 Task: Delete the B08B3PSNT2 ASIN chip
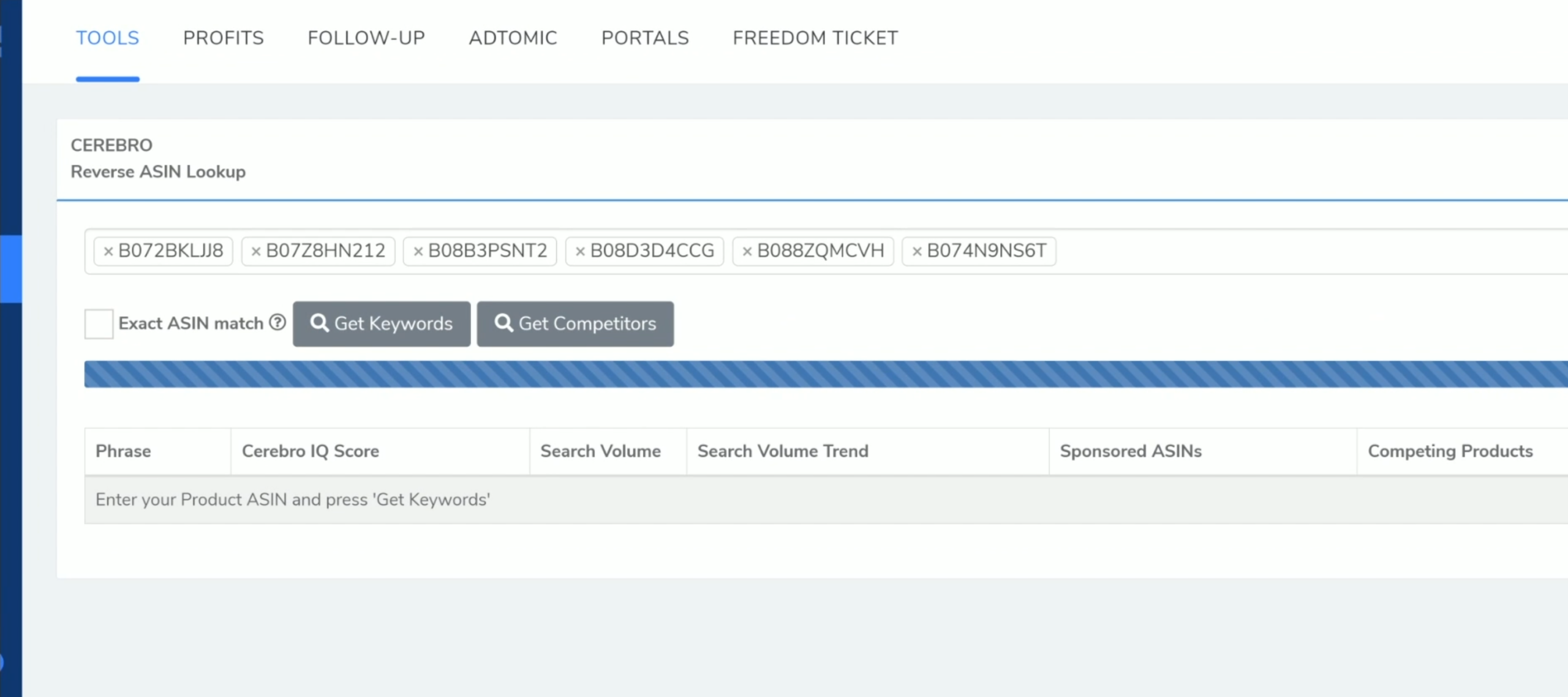[418, 251]
